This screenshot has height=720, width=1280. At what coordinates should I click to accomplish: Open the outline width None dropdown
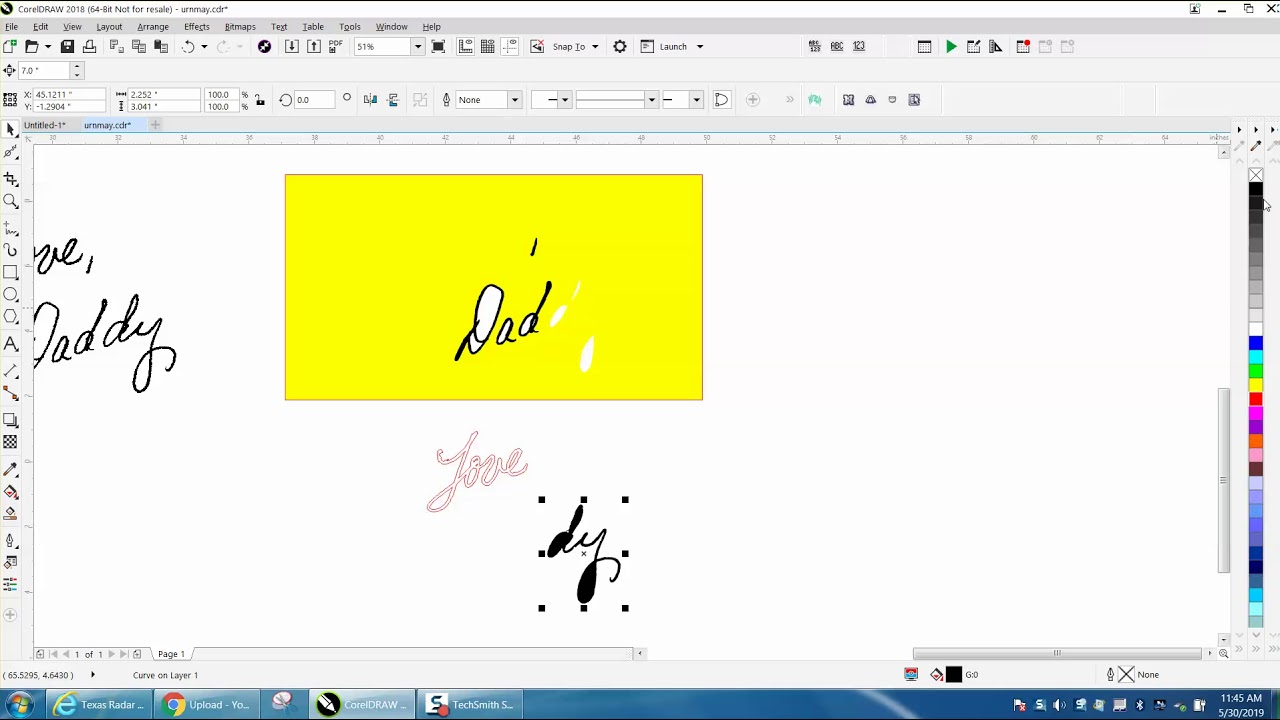tap(514, 99)
